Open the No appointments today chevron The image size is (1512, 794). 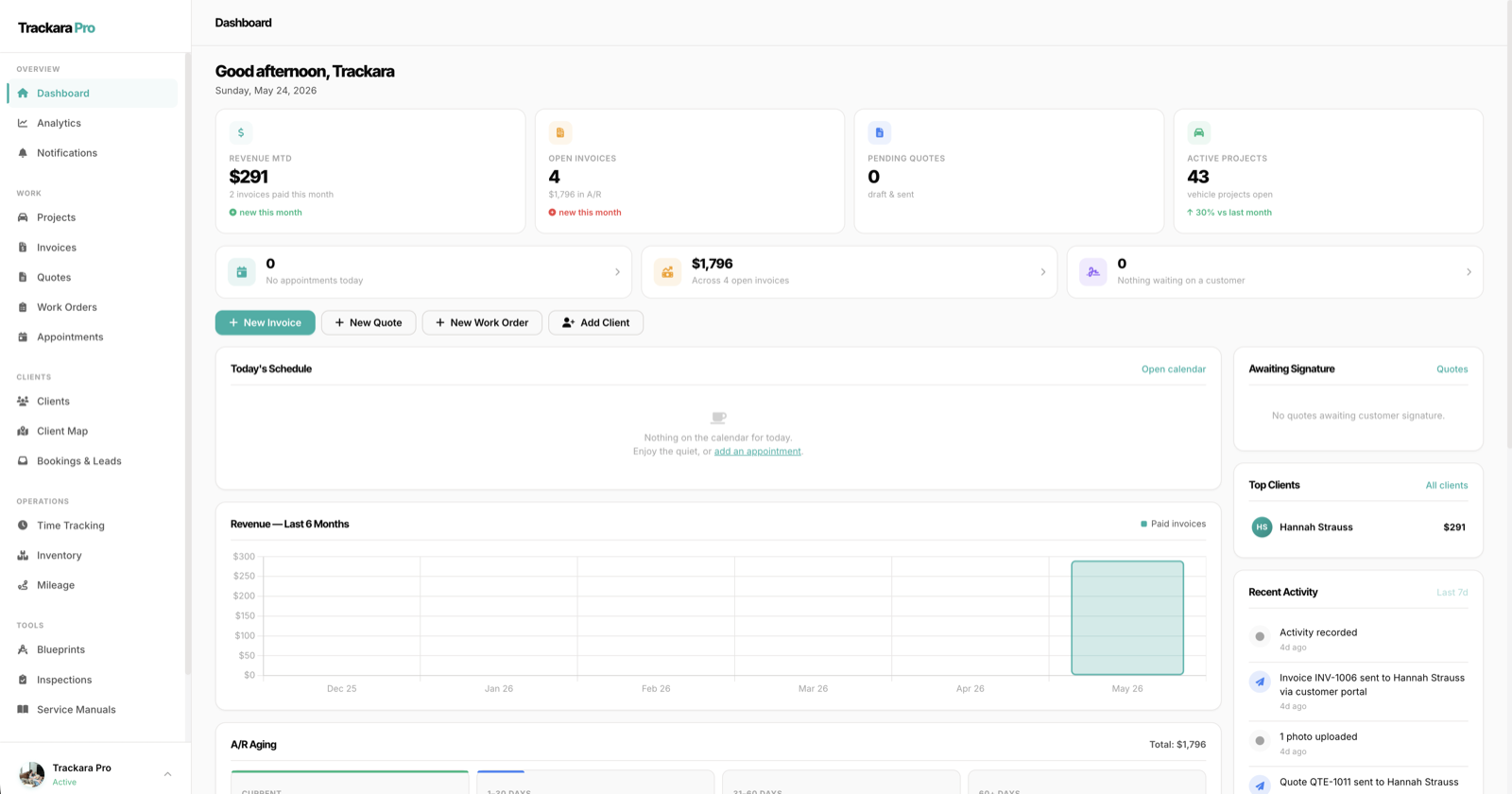[x=618, y=272]
